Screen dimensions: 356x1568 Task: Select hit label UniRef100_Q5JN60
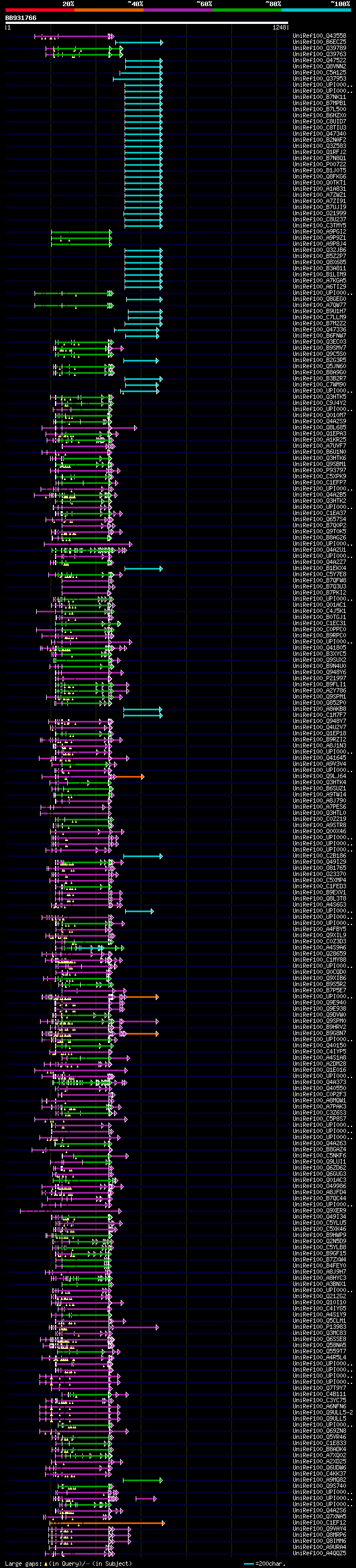point(319,367)
